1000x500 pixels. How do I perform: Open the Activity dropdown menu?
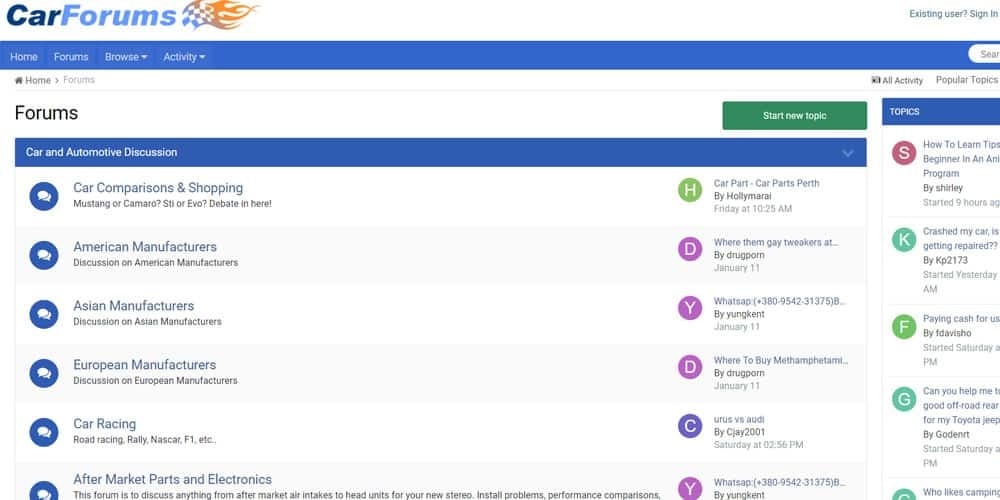click(184, 57)
